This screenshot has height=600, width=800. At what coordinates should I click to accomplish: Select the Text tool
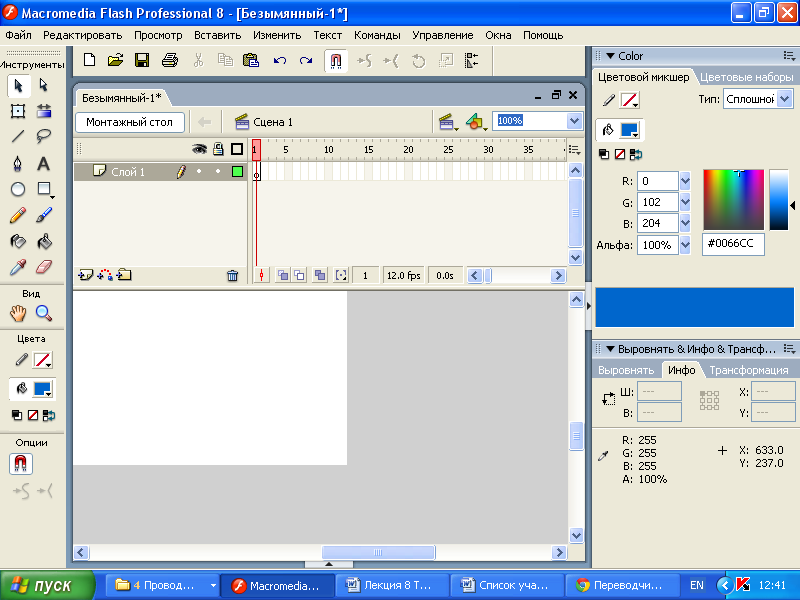click(44, 163)
